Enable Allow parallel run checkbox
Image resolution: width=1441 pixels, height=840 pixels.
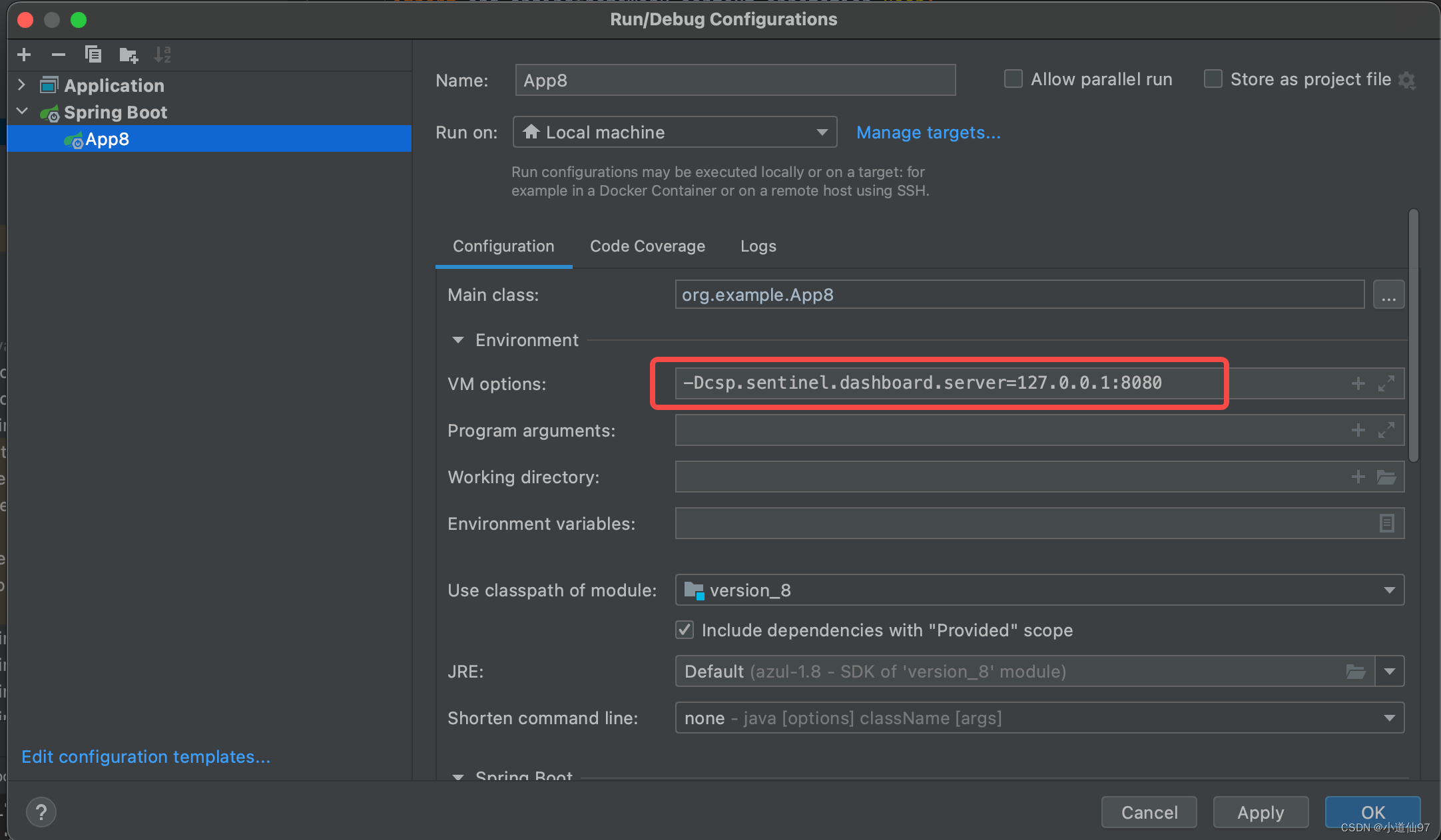[1013, 79]
